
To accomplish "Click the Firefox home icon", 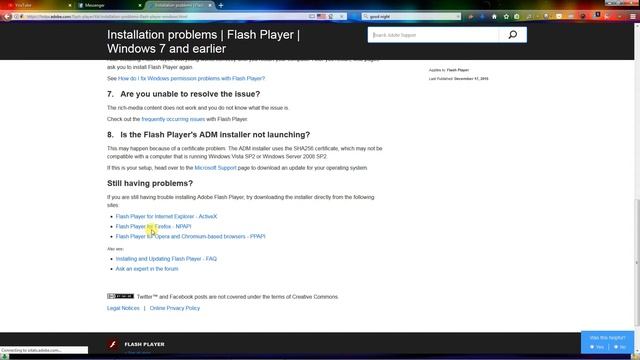I will click(494, 17).
